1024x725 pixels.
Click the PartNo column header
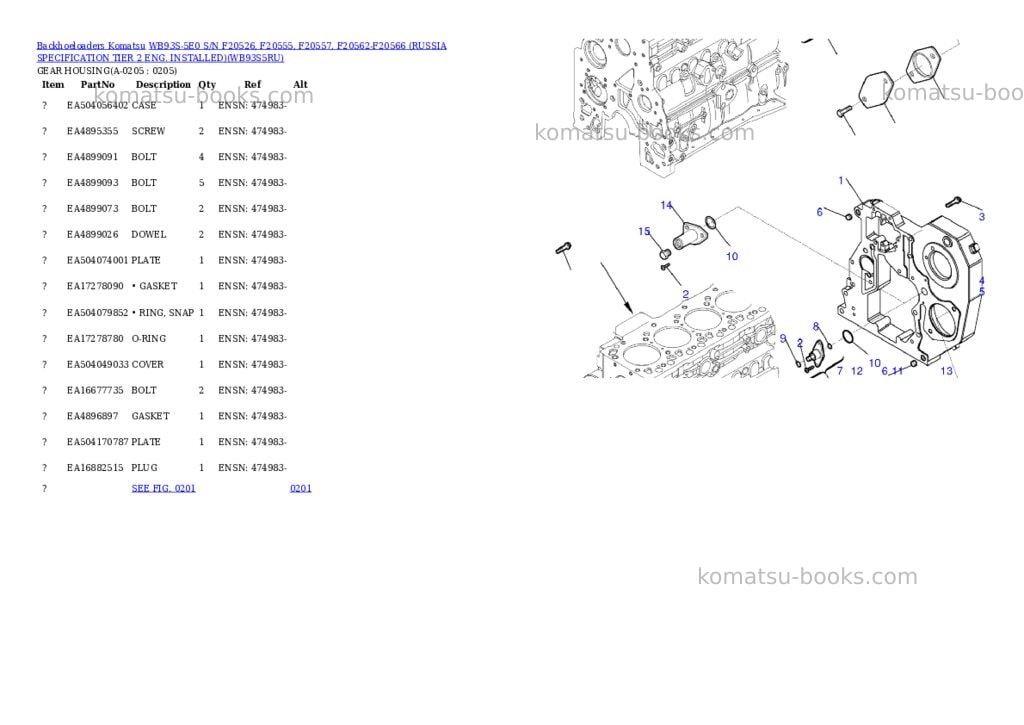[x=97, y=85]
